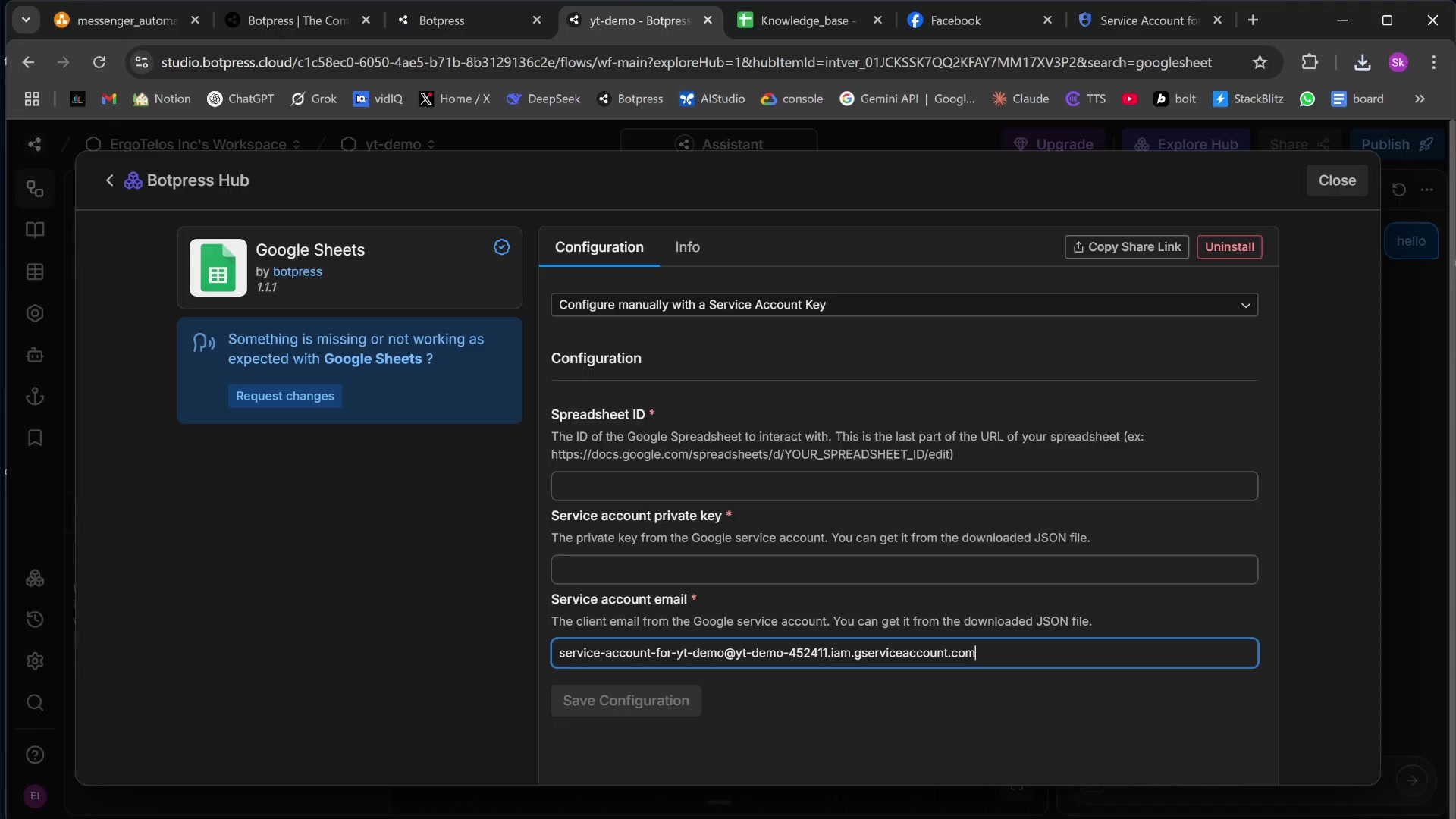Open the Notion bookmark
This screenshot has width=1456, height=819.
pos(162,99)
